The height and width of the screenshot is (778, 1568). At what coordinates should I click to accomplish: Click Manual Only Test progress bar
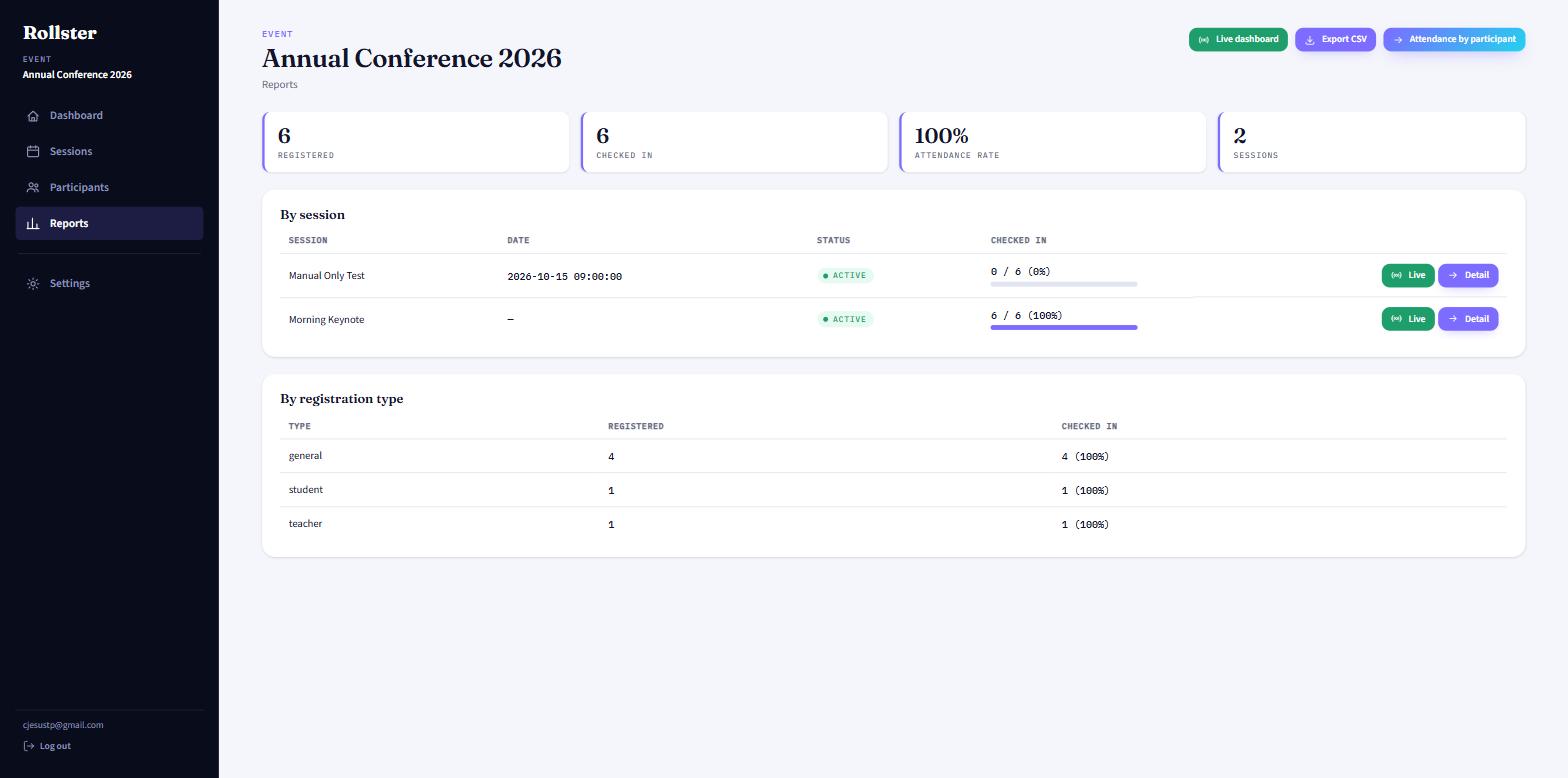click(1064, 284)
